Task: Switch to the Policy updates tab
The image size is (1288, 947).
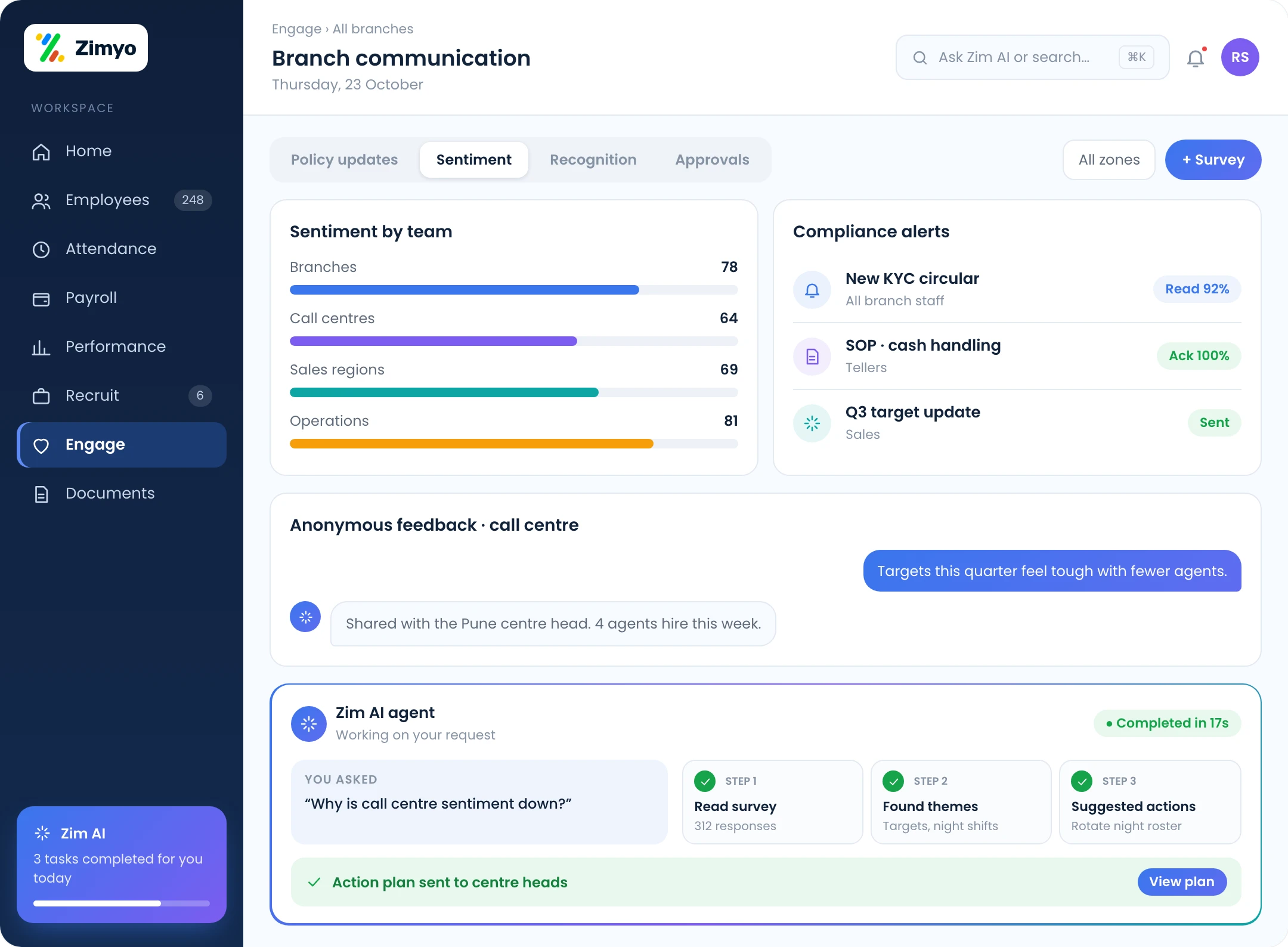Action: 344,160
